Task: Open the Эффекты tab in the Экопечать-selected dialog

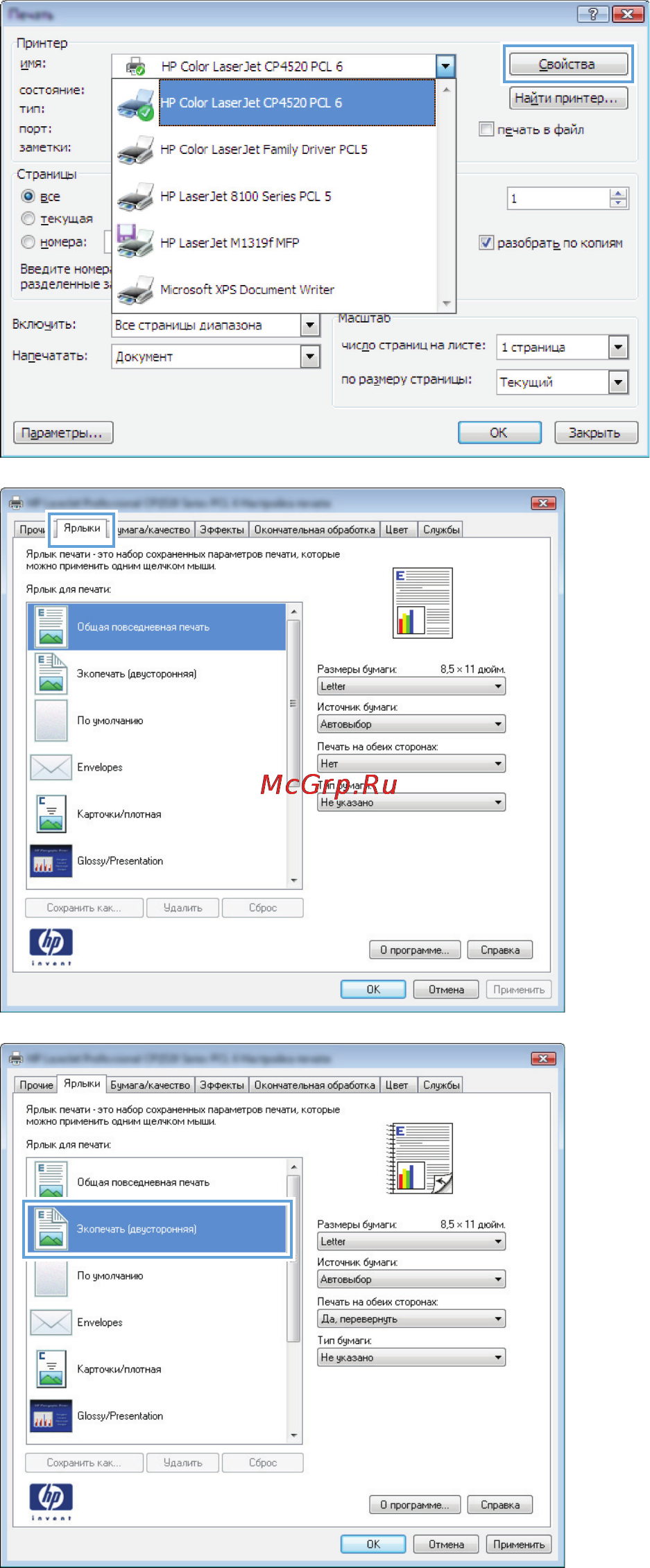Action: pyautogui.click(x=222, y=1085)
